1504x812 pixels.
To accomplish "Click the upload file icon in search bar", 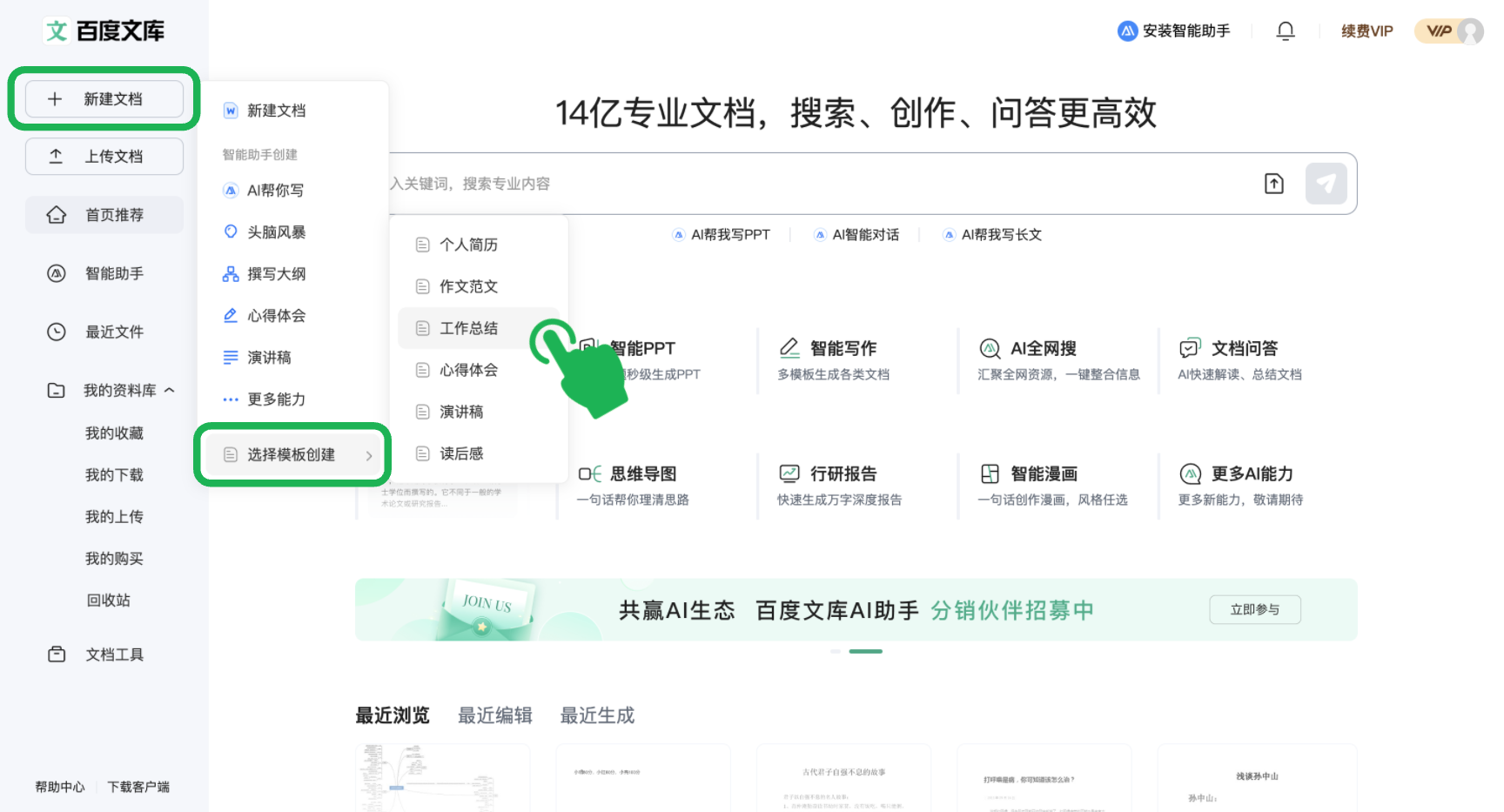I will pos(1274,184).
